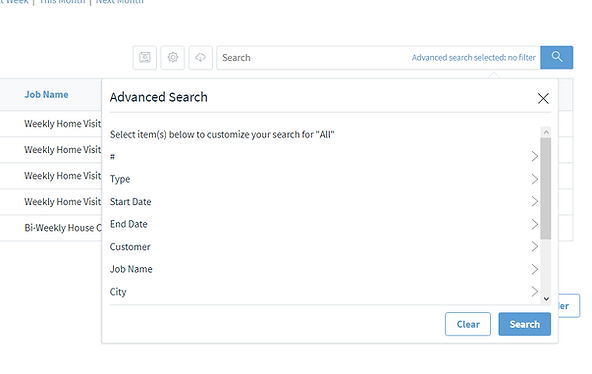Sort by the Job Name column header
This screenshot has width=592, height=374.
click(46, 94)
